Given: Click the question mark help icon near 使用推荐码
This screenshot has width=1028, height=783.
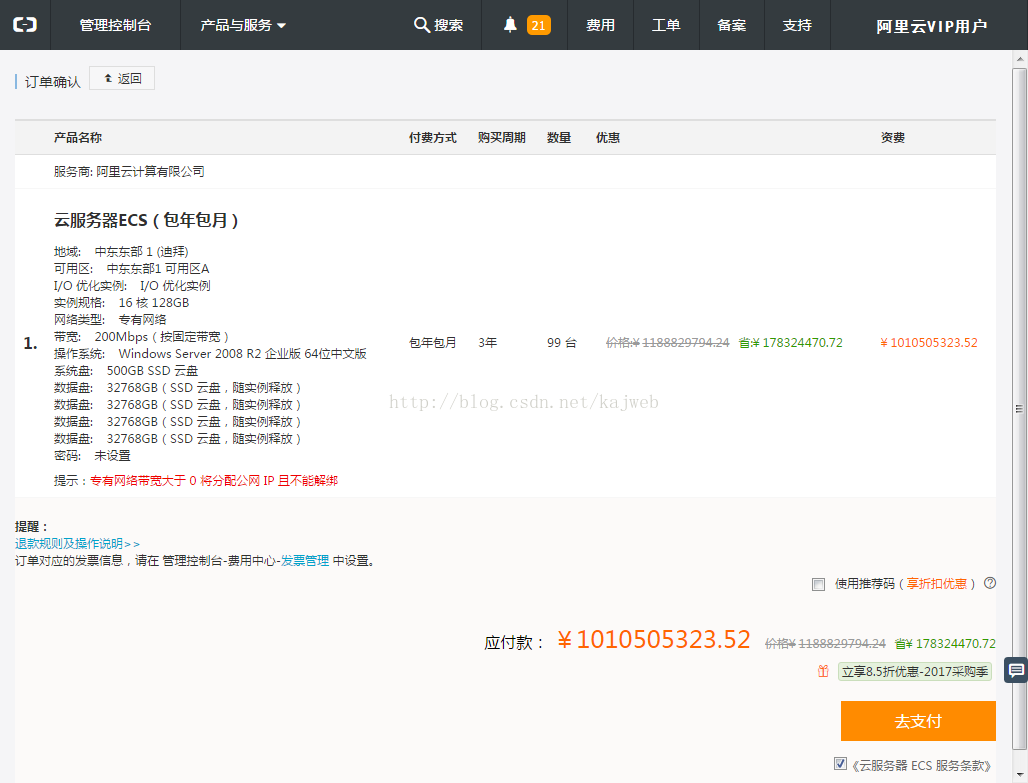Looking at the screenshot, I should 989,584.
